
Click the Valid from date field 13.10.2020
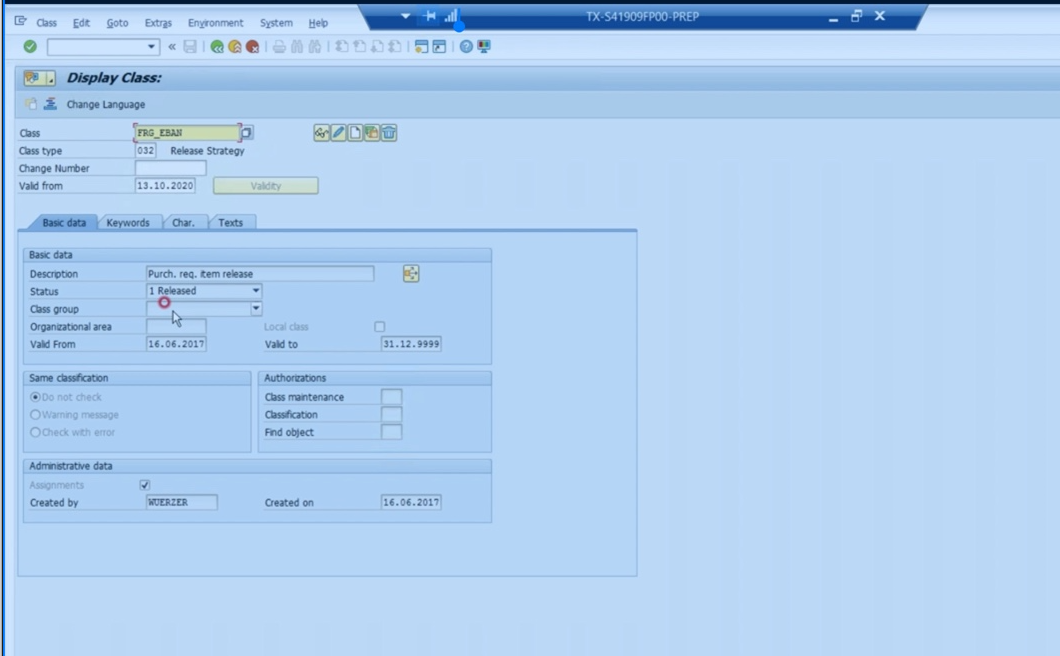pos(165,185)
